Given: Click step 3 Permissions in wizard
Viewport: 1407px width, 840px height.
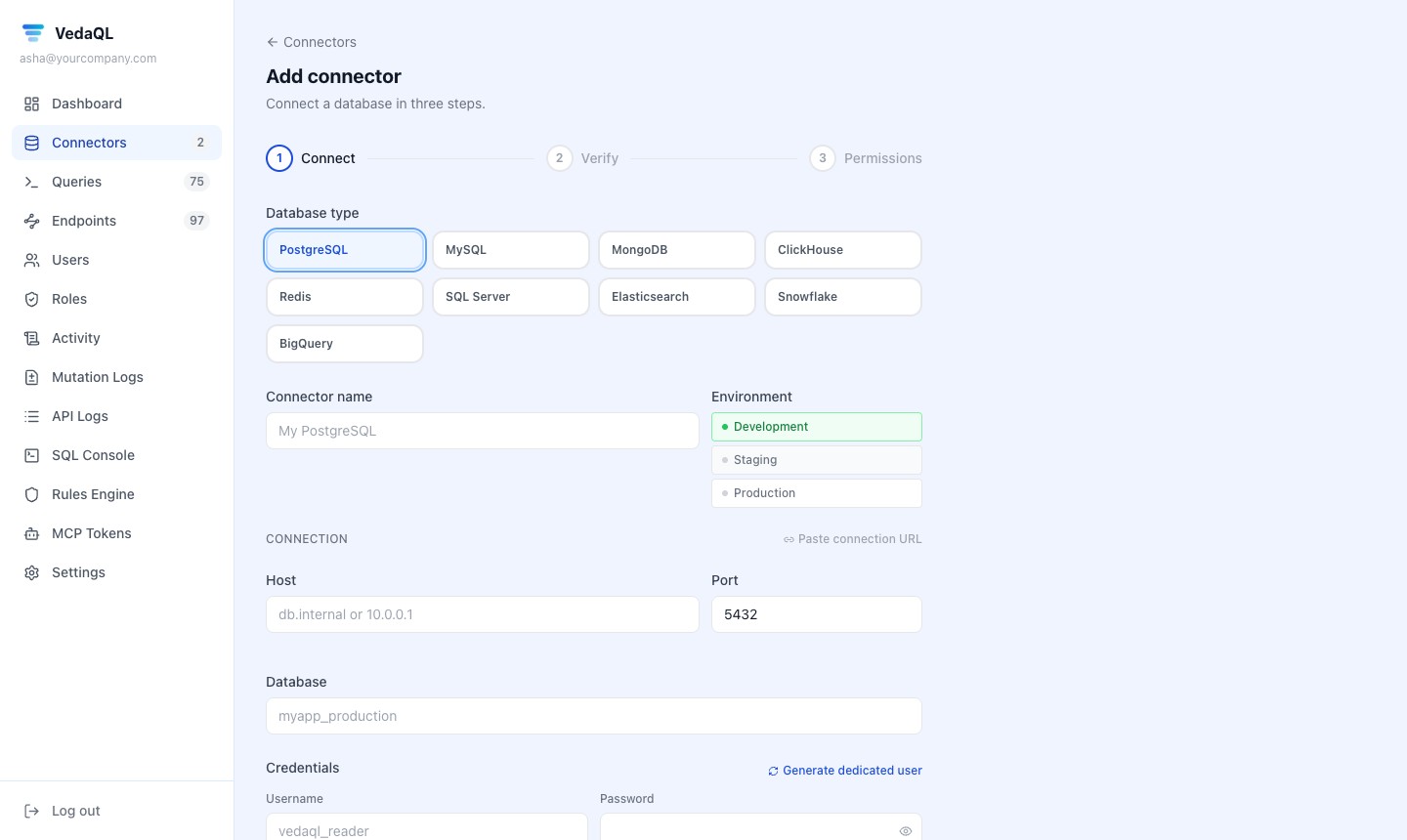Looking at the screenshot, I should click(x=866, y=158).
